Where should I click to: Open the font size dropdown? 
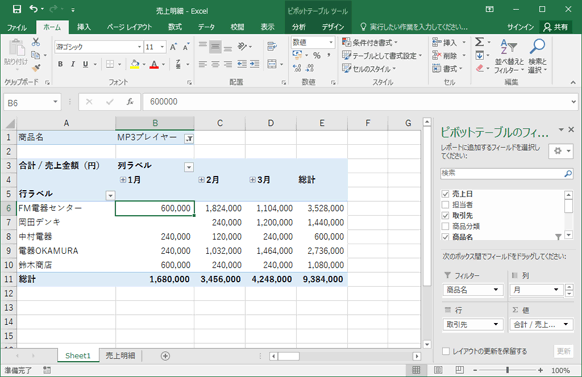tap(162, 47)
